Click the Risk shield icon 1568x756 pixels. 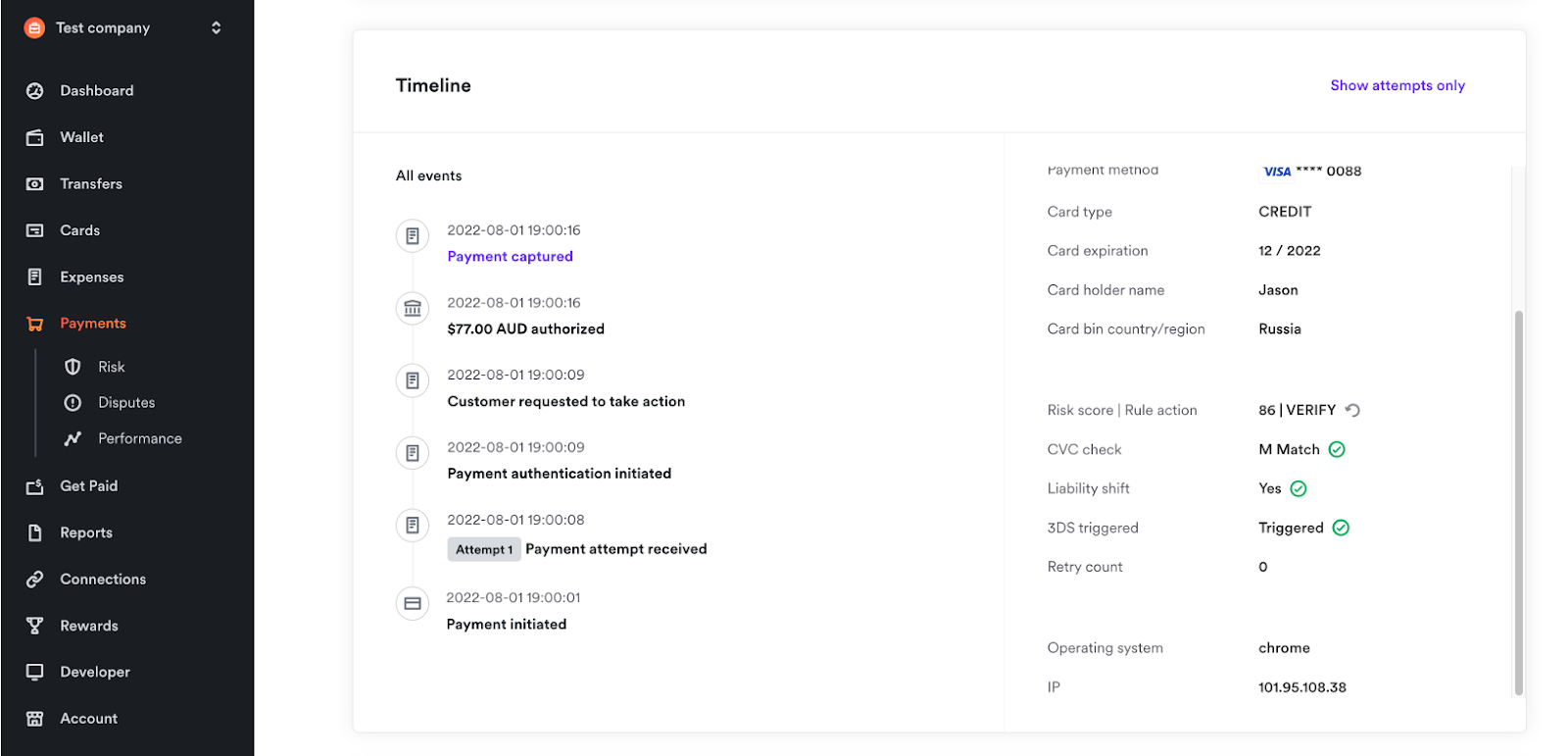click(73, 367)
